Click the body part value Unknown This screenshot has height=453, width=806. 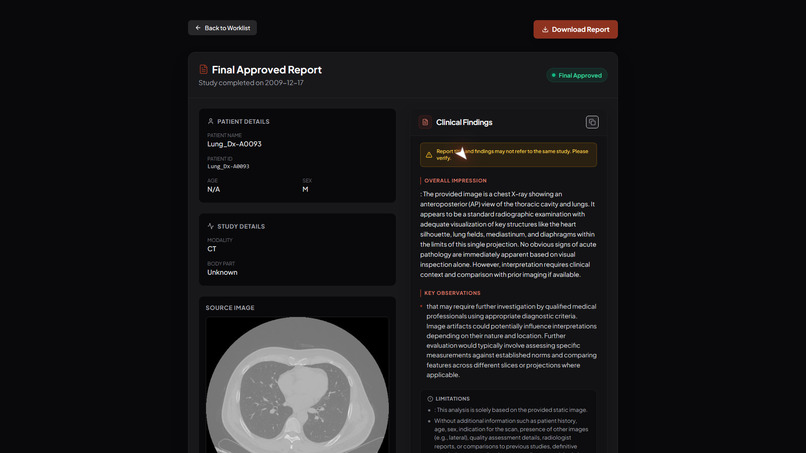coord(222,273)
